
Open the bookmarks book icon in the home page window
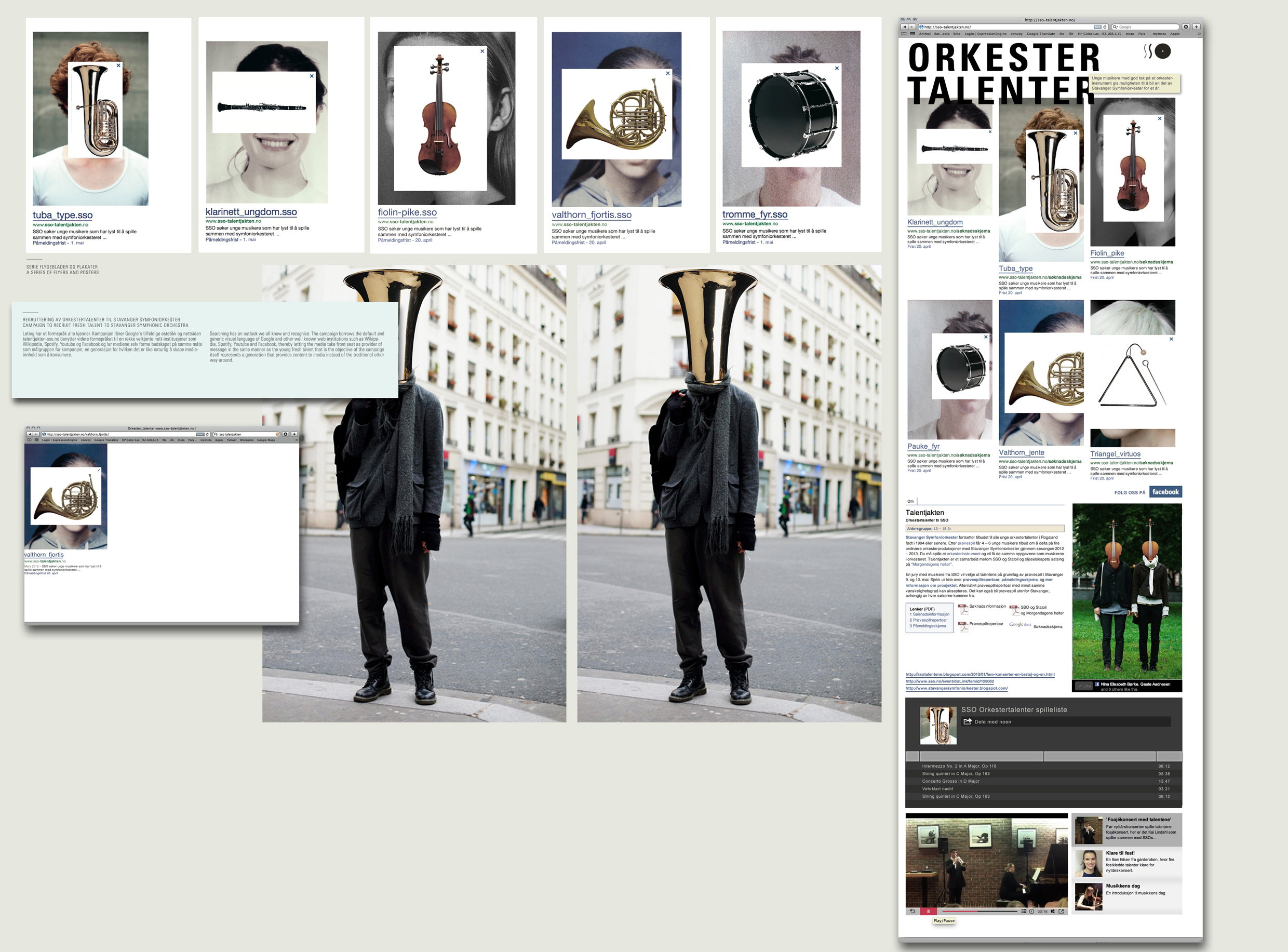tap(904, 34)
